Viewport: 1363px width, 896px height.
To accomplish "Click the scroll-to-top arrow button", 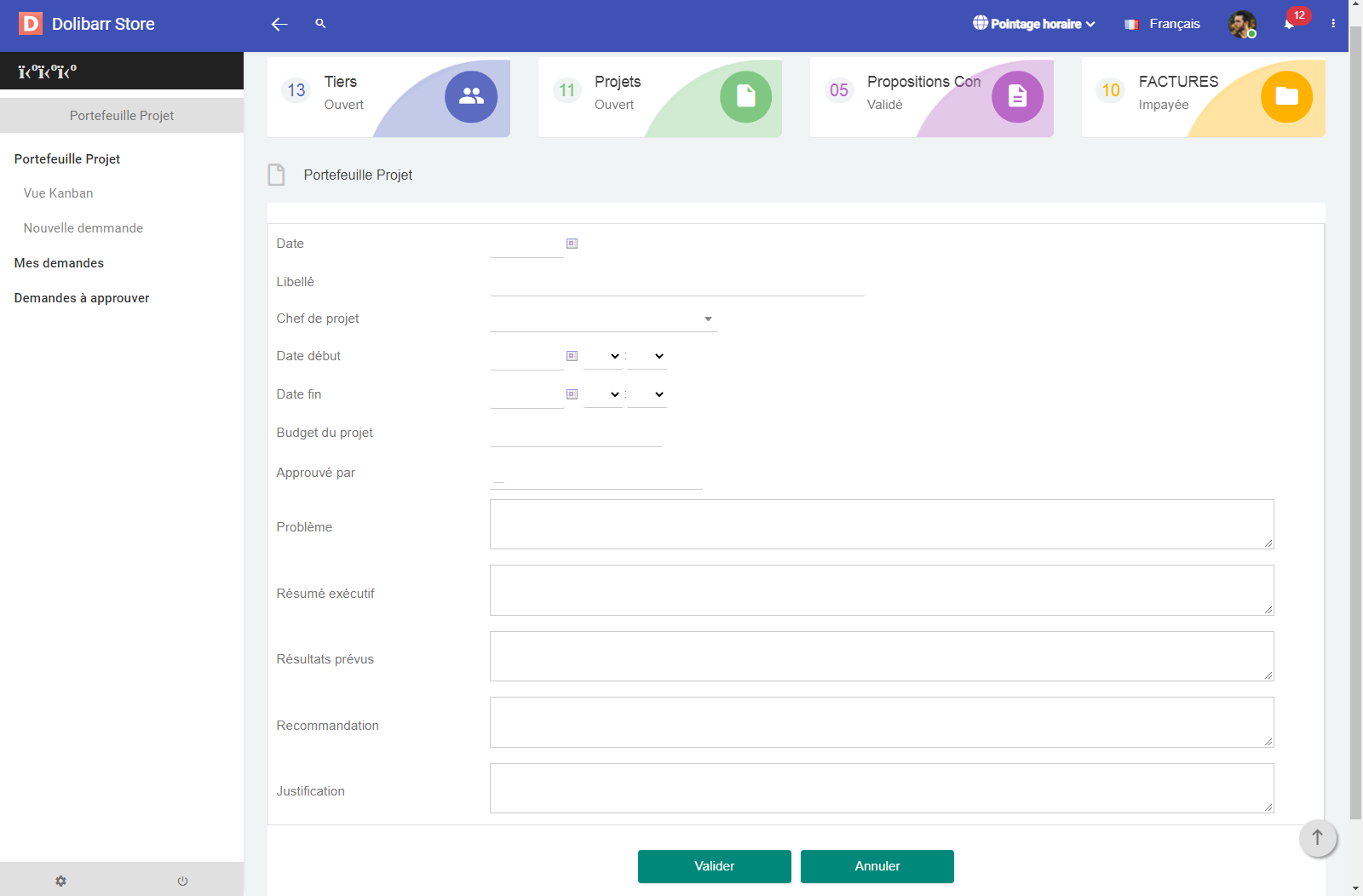I will point(1317,838).
